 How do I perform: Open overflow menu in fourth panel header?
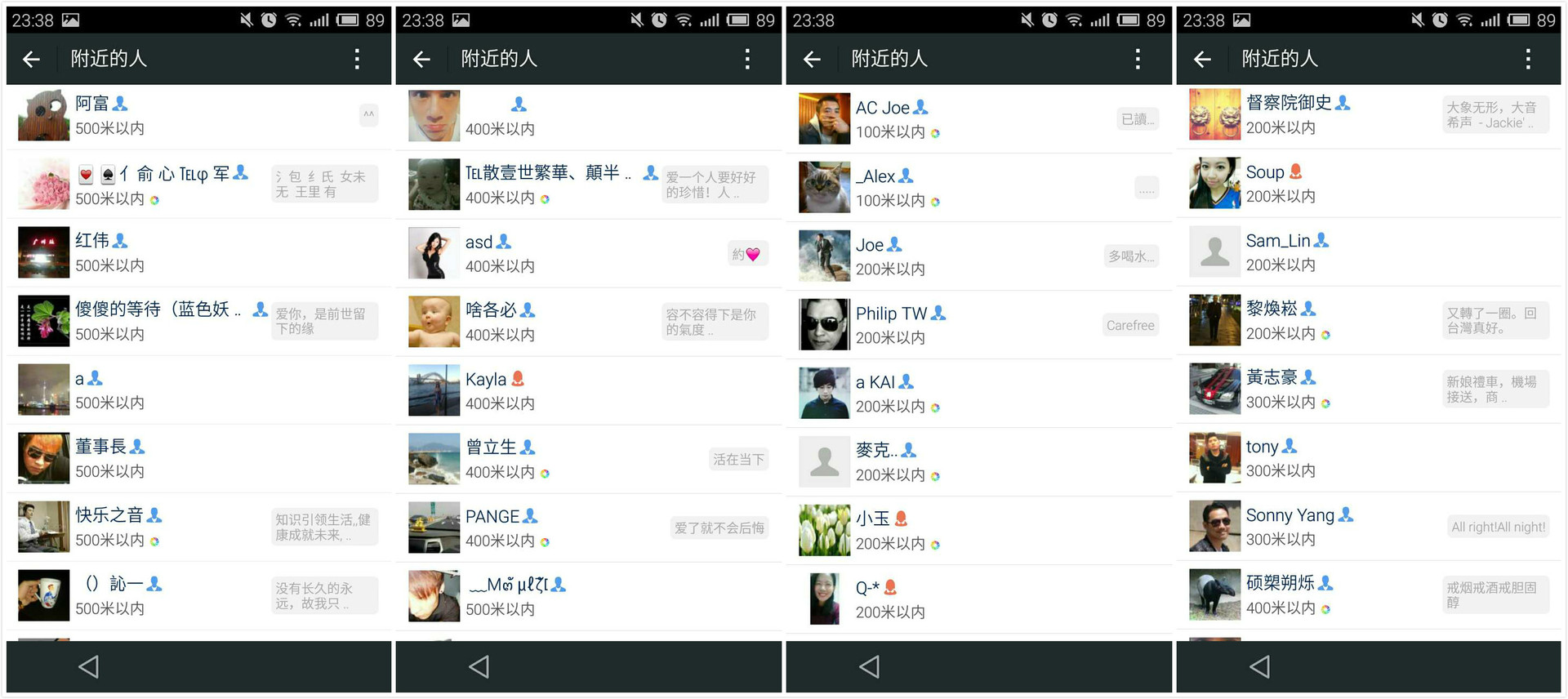(1528, 59)
